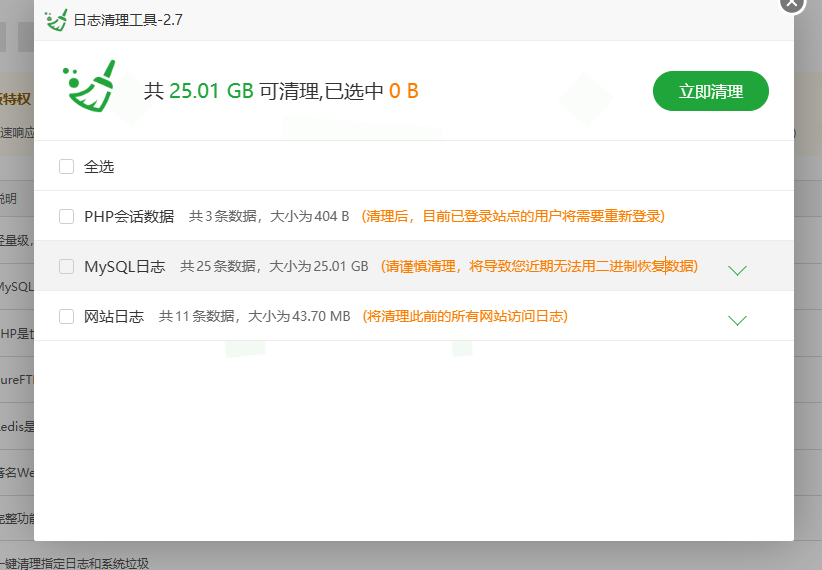Click 共11条数据 大小为43.70 MB text
The height and width of the screenshot is (570, 822).
tap(255, 316)
